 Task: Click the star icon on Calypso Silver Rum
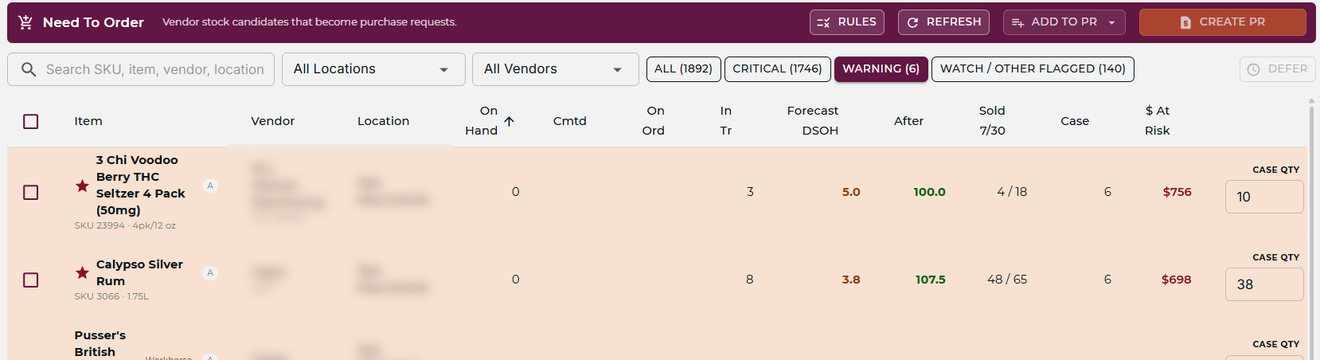click(83, 273)
